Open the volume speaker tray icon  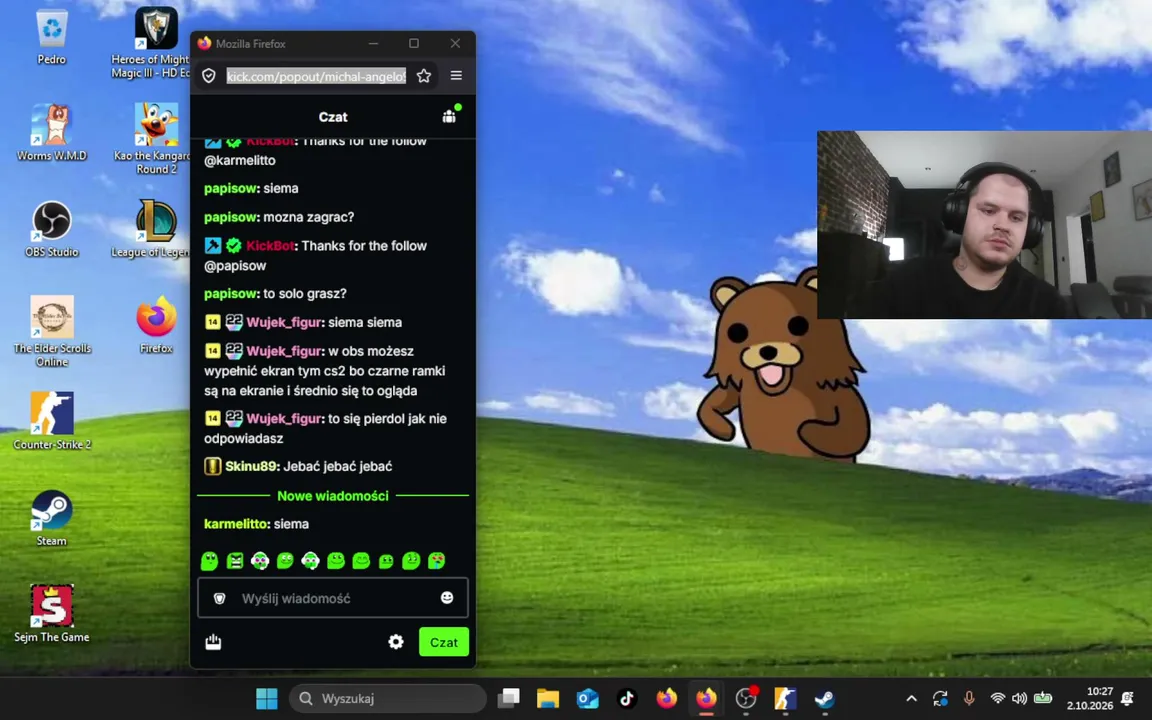point(1019,698)
